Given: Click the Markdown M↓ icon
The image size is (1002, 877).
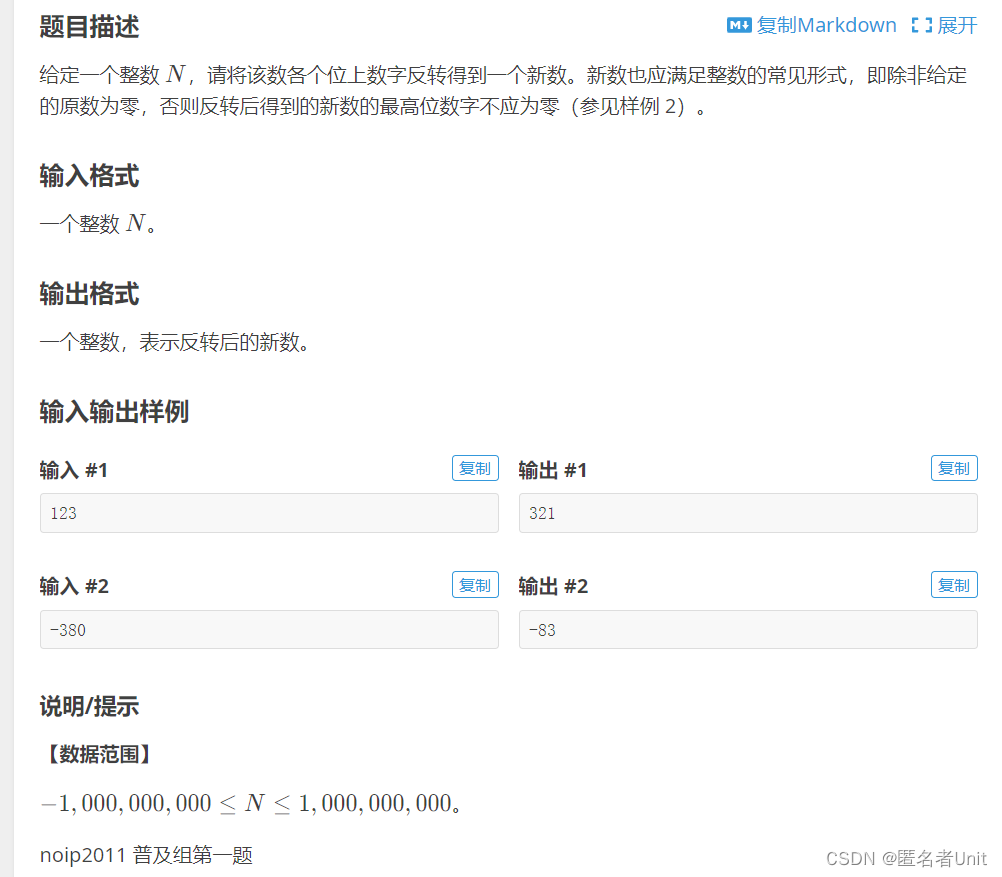Looking at the screenshot, I should tap(739, 26).
